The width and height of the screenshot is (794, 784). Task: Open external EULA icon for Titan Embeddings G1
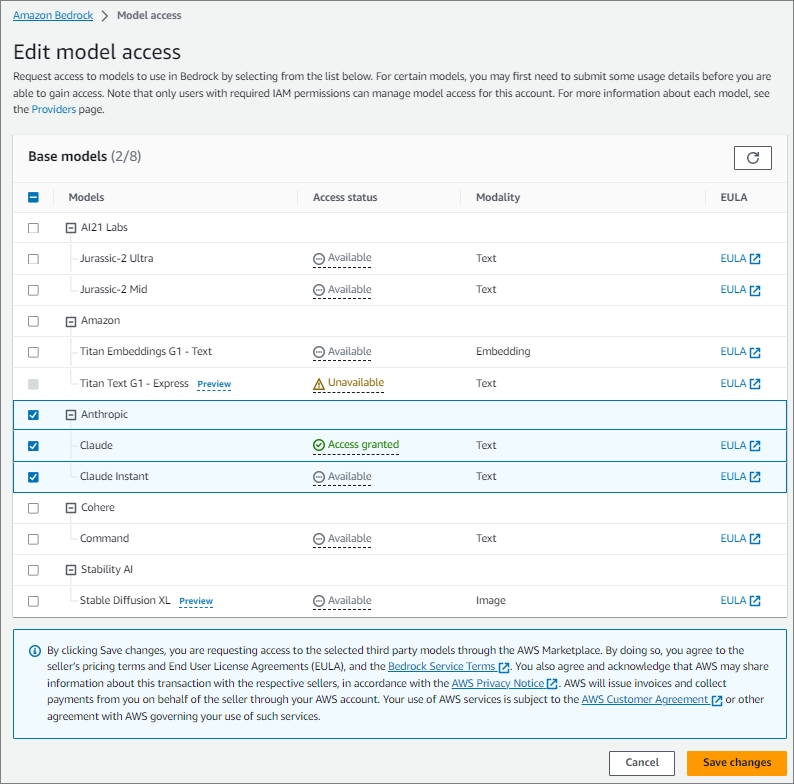(755, 352)
